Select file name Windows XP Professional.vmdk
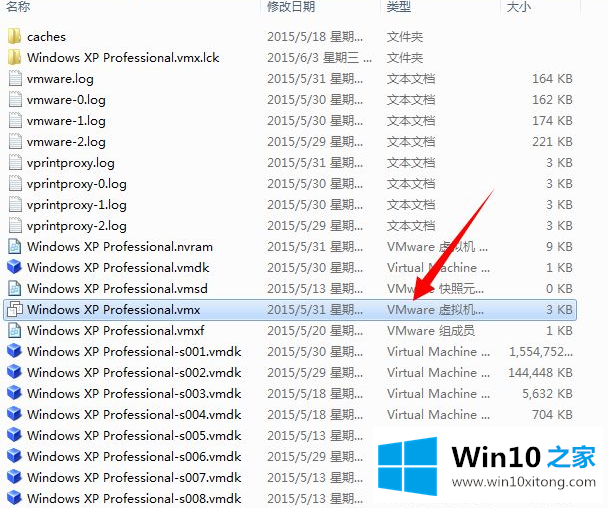608x508 pixels. tap(118, 268)
